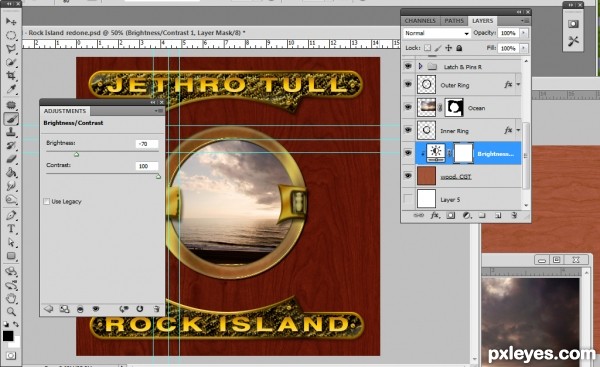Toggle adjustment visibility eye in Adjustments panel

96,308
